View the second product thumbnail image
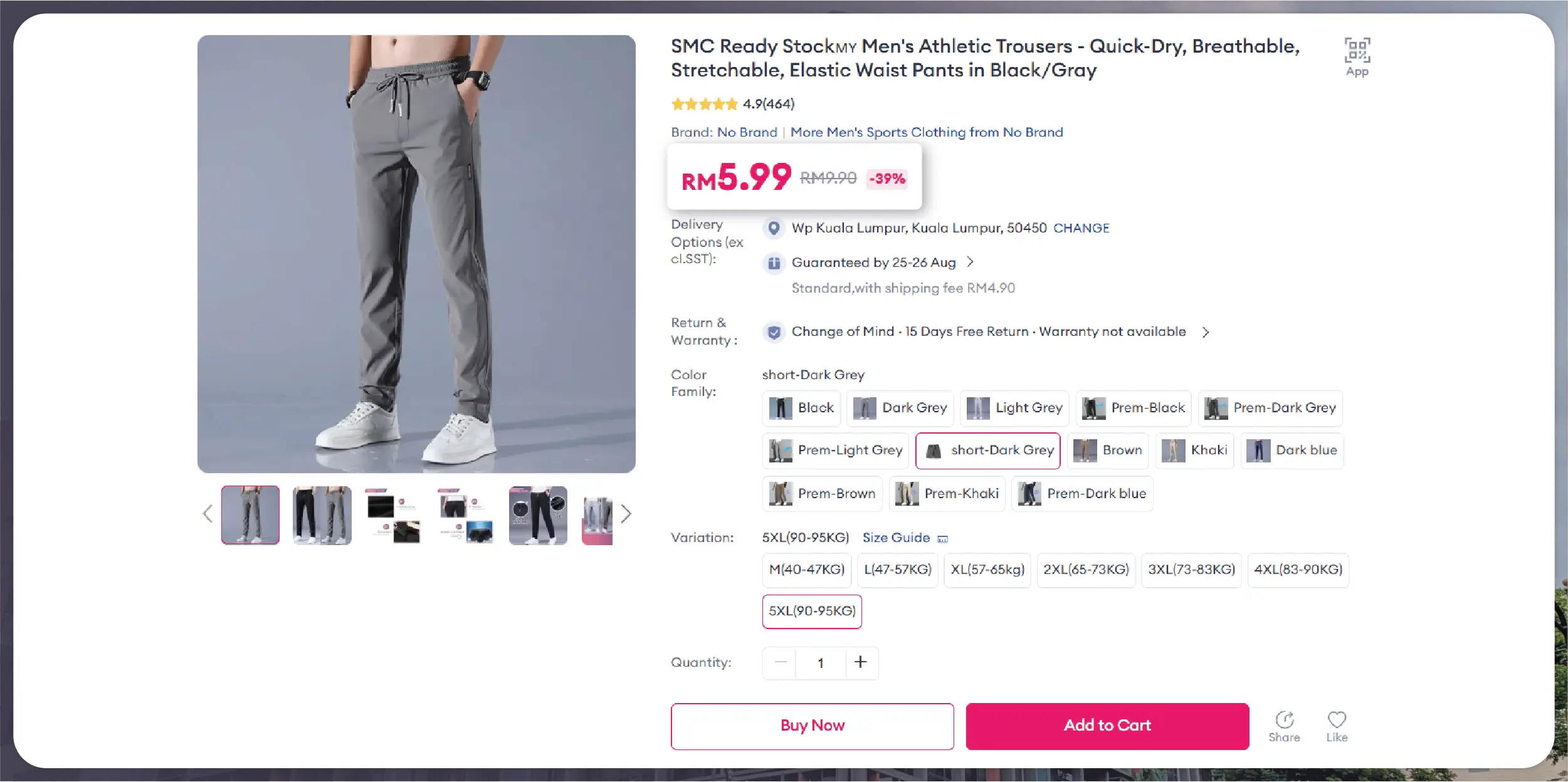The height and width of the screenshot is (782, 1568). coord(322,515)
